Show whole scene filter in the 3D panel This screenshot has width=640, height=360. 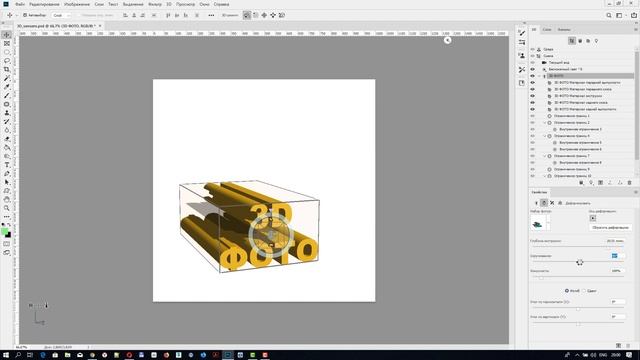572,41
